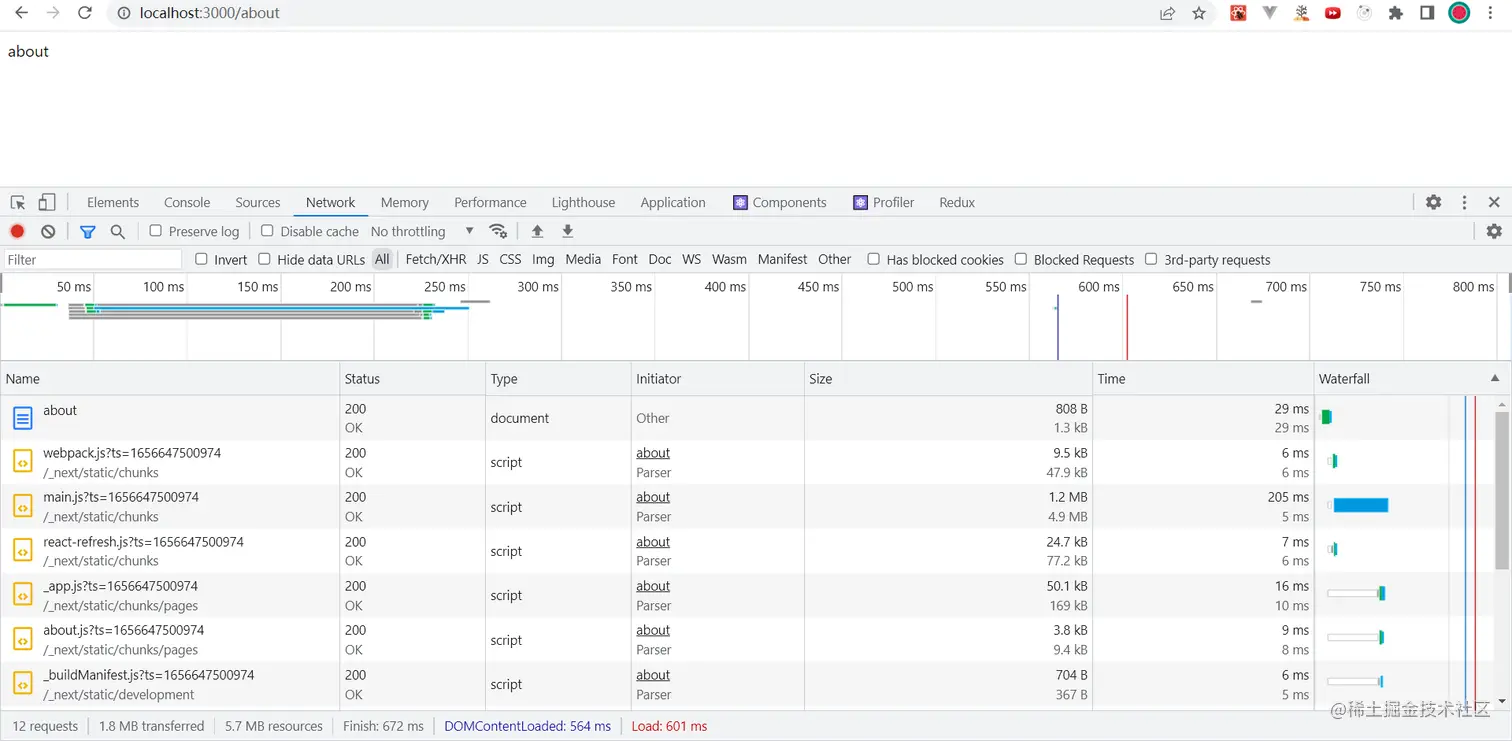Viewport: 1512px width, 741px height.
Task: Check 3rd-party requests
Action: pyautogui.click(x=1151, y=259)
